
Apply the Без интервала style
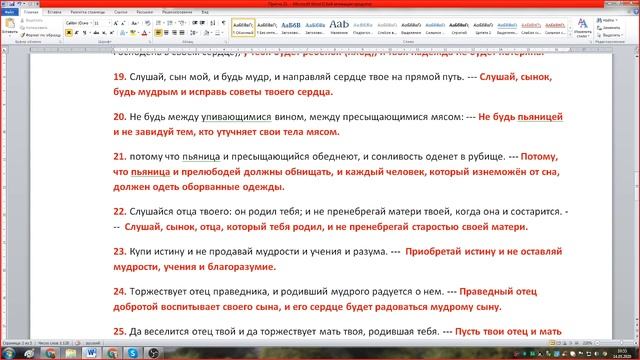(x=267, y=28)
